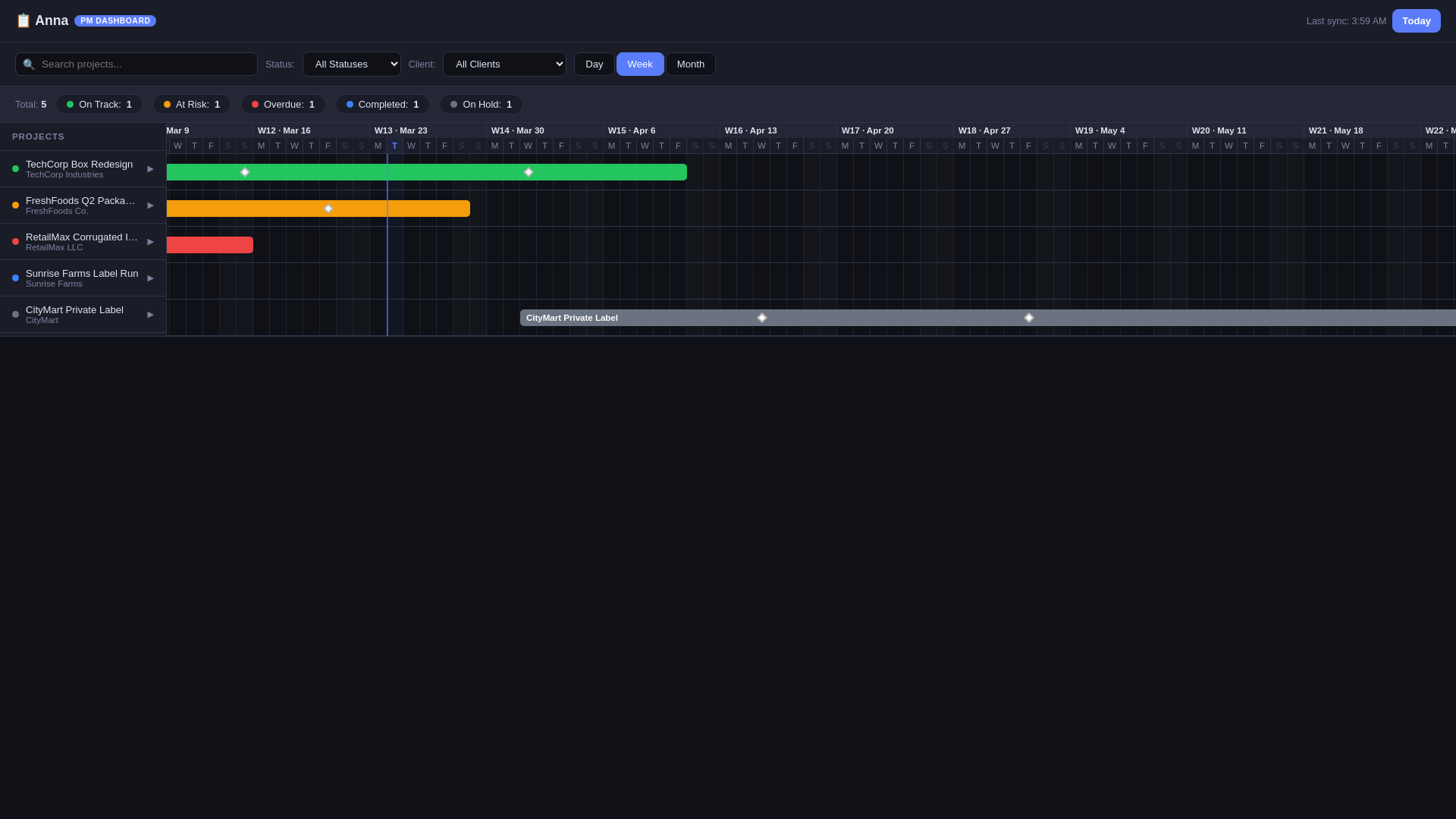Switch to Day view
The image size is (1456, 819).
(x=595, y=64)
